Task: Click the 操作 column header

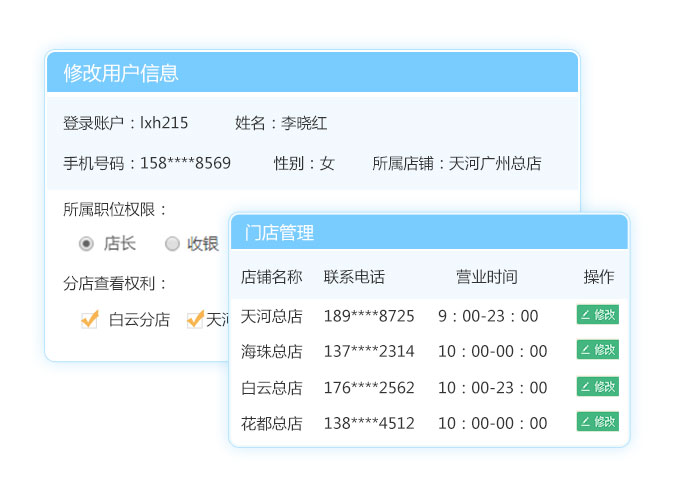Action: tap(599, 277)
